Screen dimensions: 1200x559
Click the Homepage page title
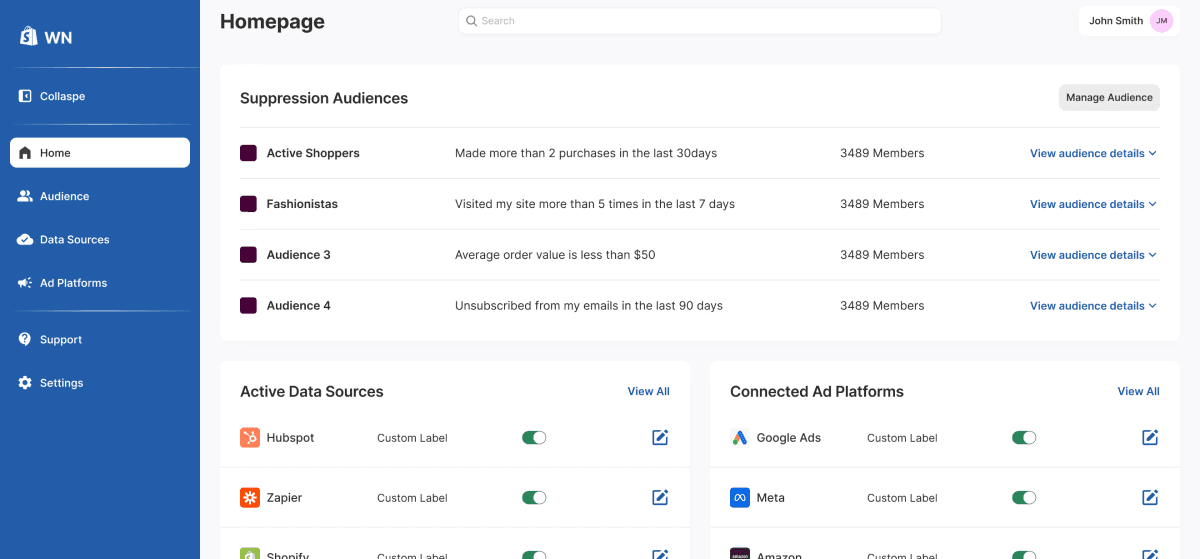272,21
